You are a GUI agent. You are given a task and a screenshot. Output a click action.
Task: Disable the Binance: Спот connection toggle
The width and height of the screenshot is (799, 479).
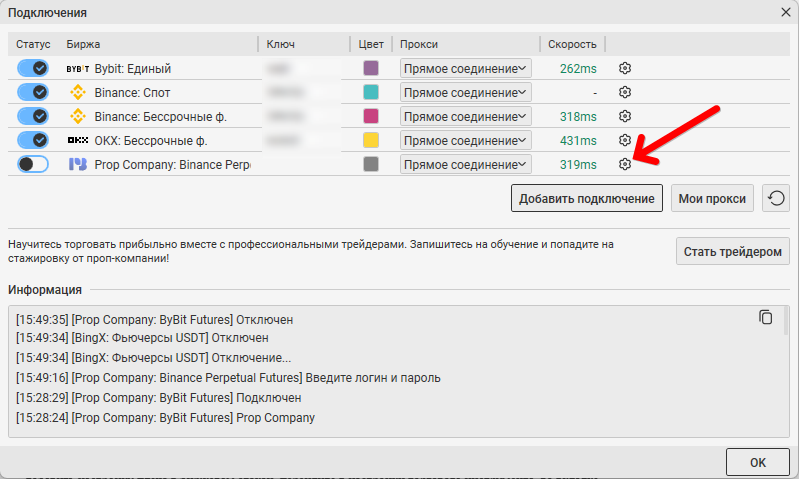(x=33, y=92)
